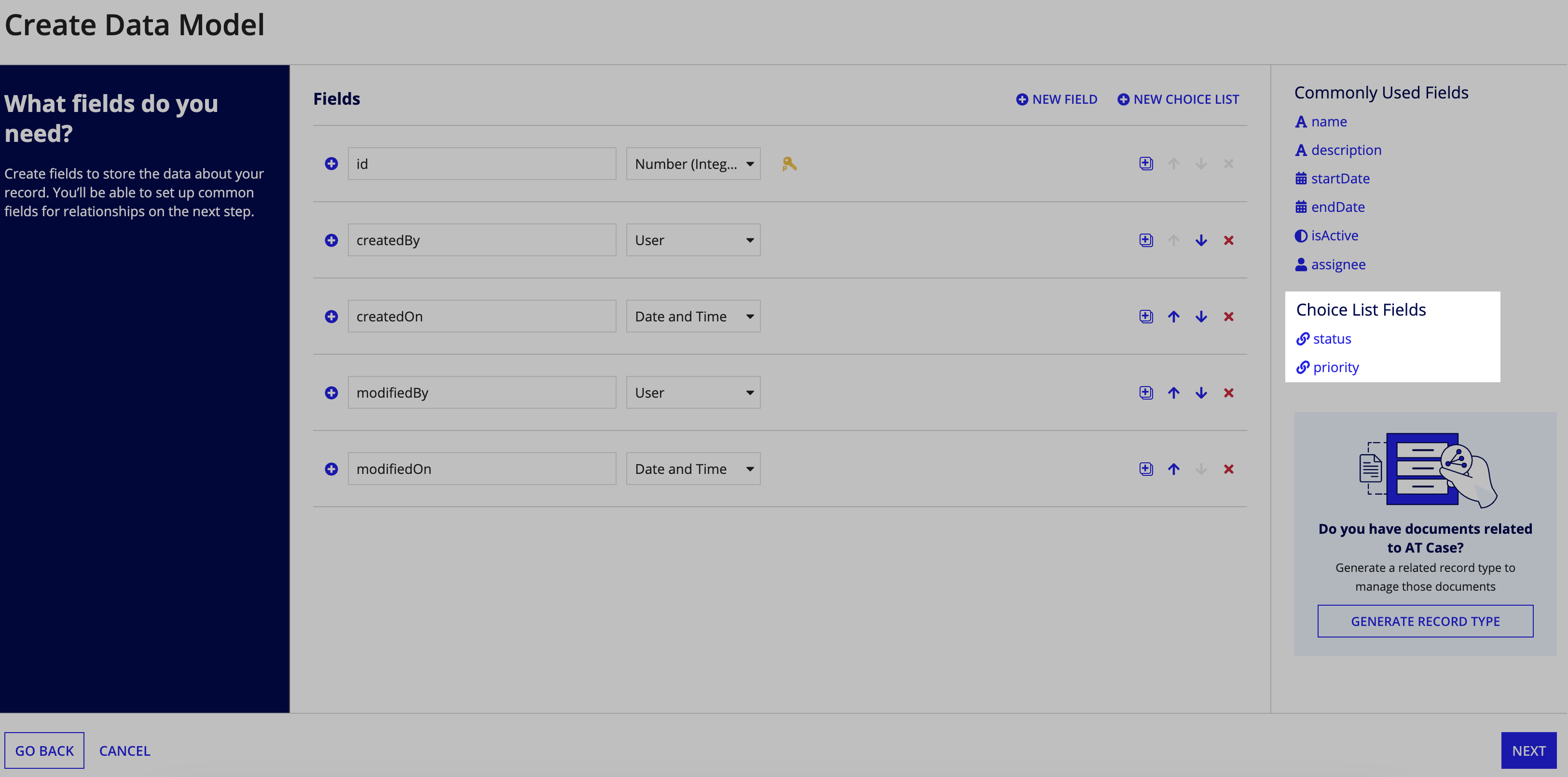The image size is (1568, 777).
Task: Click the plus icon beside createdOn field
Action: (331, 316)
